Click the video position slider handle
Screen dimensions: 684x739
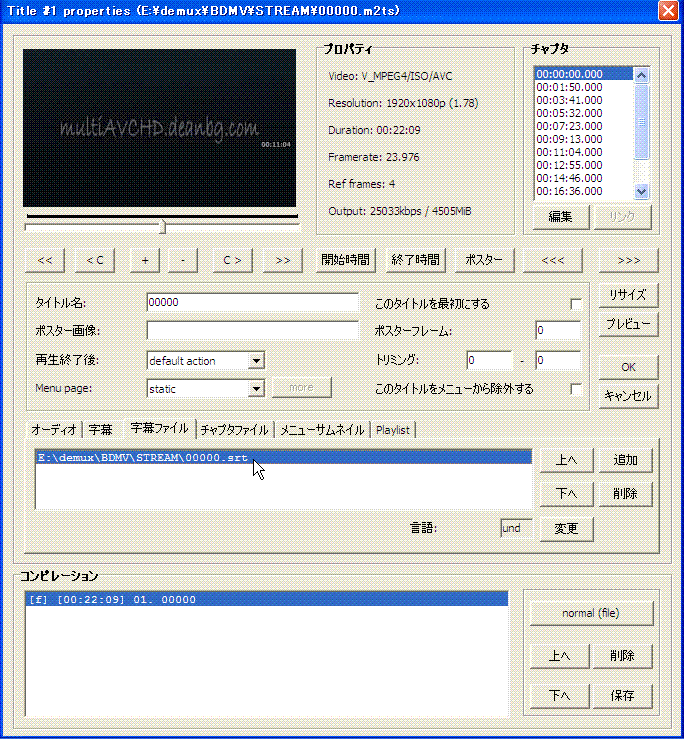163,227
